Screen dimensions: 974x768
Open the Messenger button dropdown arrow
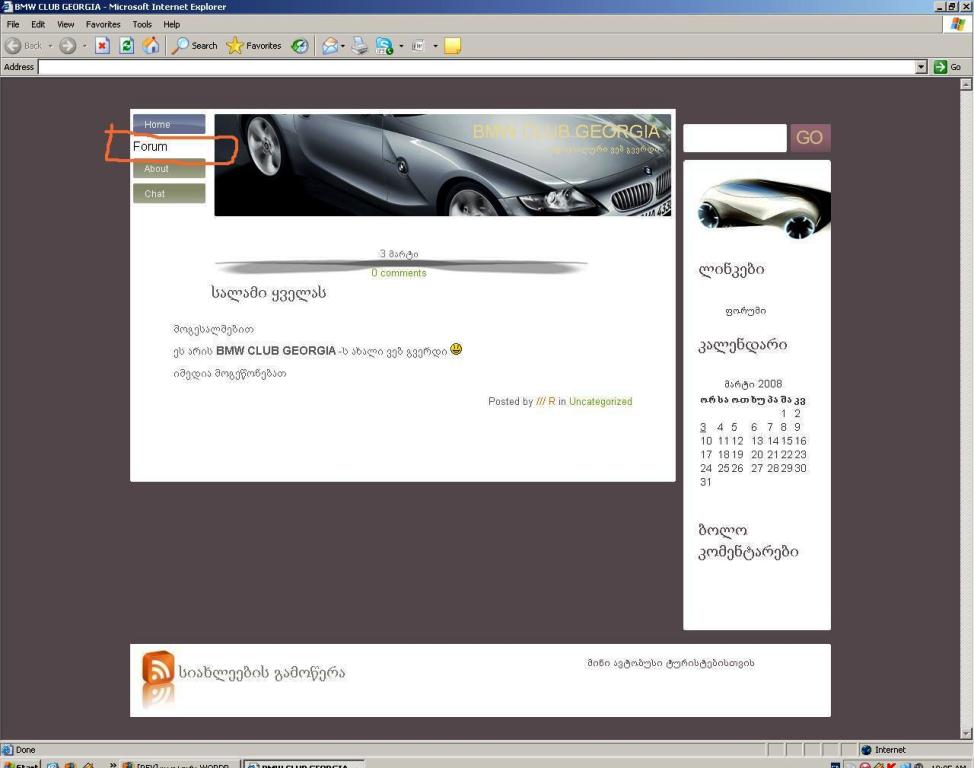(401, 45)
